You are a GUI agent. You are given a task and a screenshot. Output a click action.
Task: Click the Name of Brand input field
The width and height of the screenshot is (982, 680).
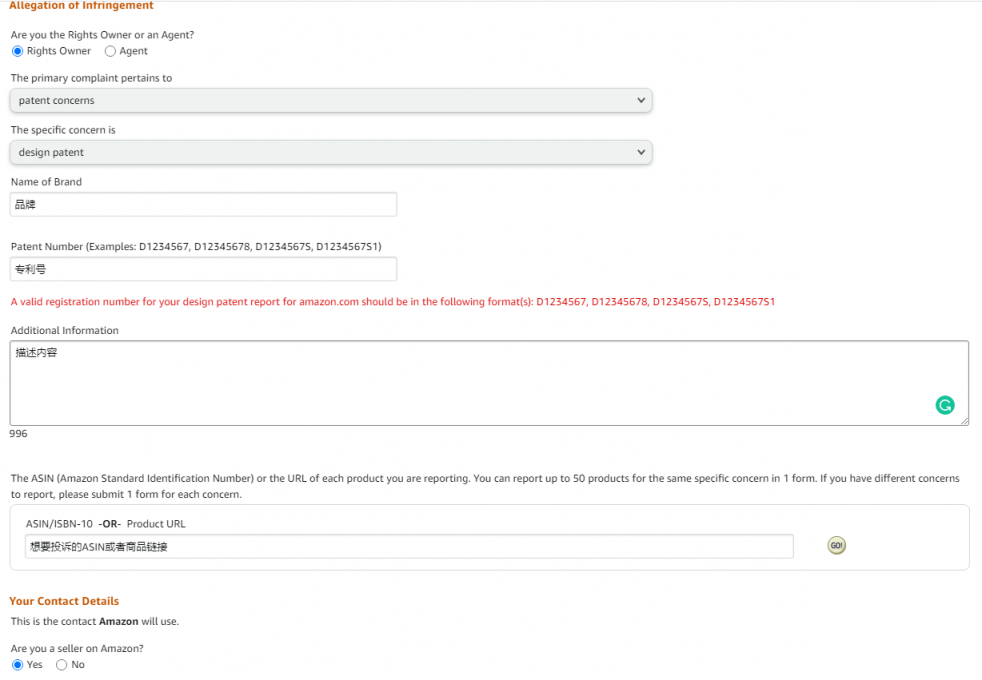tap(204, 205)
